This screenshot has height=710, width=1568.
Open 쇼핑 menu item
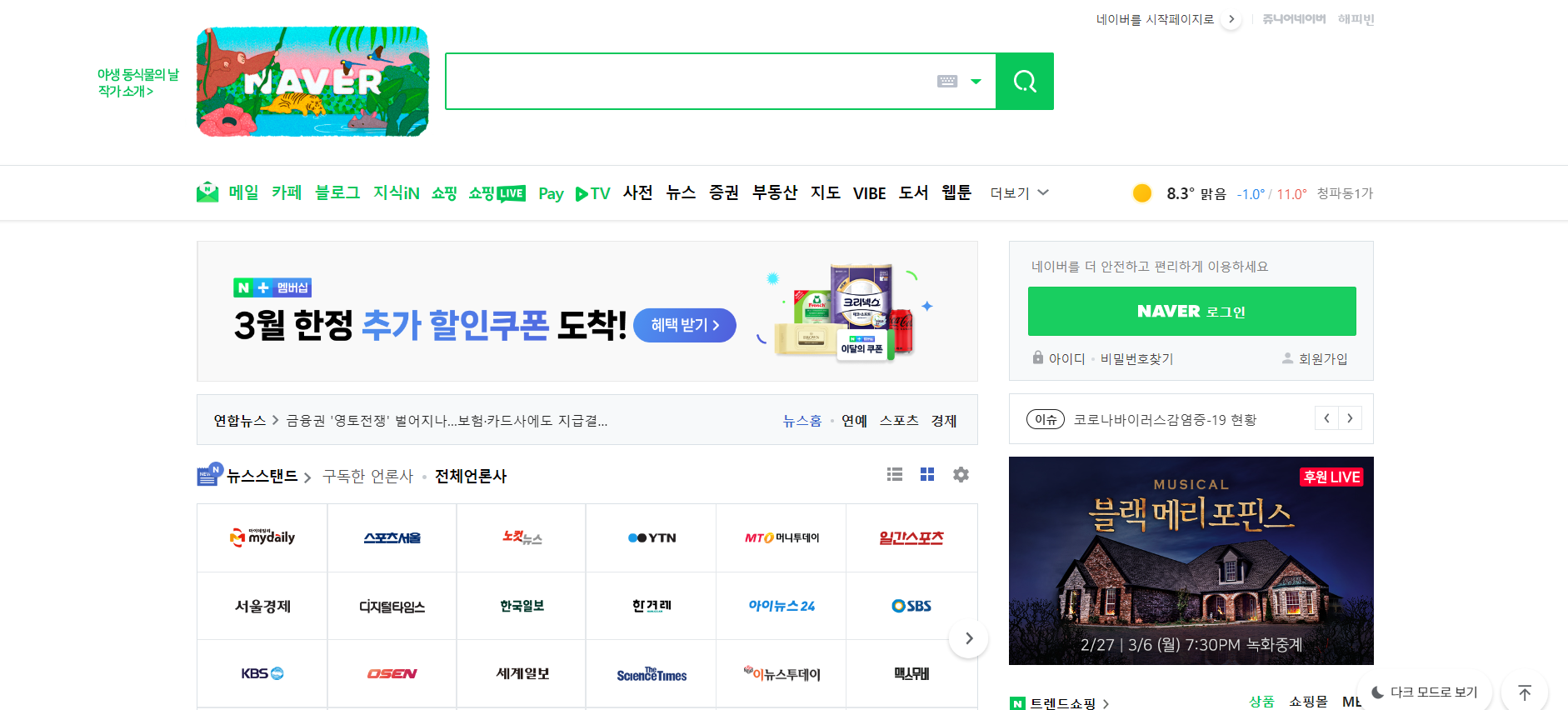444,192
